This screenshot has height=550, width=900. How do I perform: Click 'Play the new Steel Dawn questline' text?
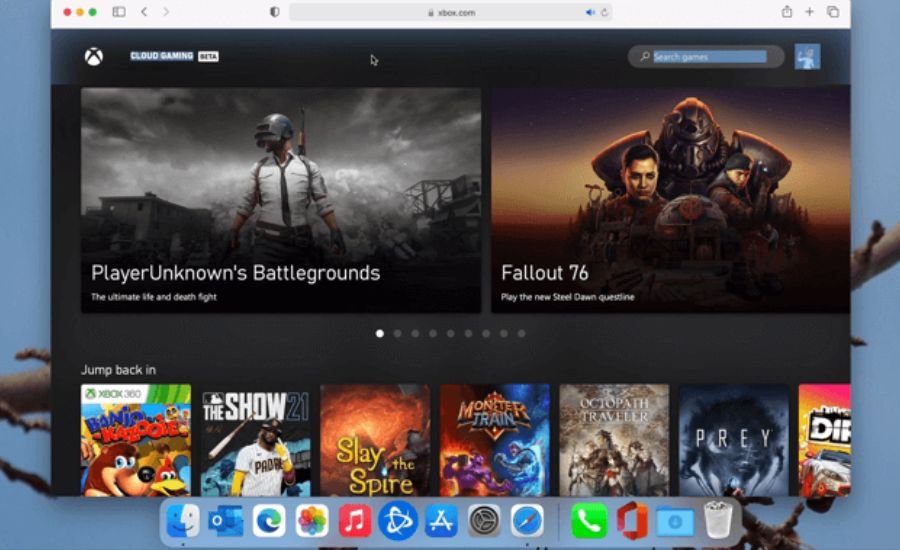pyautogui.click(x=568, y=297)
